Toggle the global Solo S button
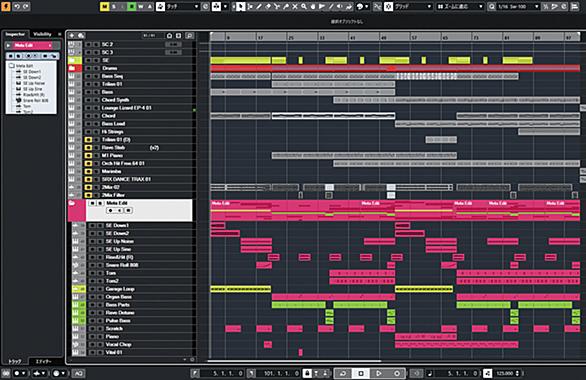586x380 pixels. [x=114, y=6]
